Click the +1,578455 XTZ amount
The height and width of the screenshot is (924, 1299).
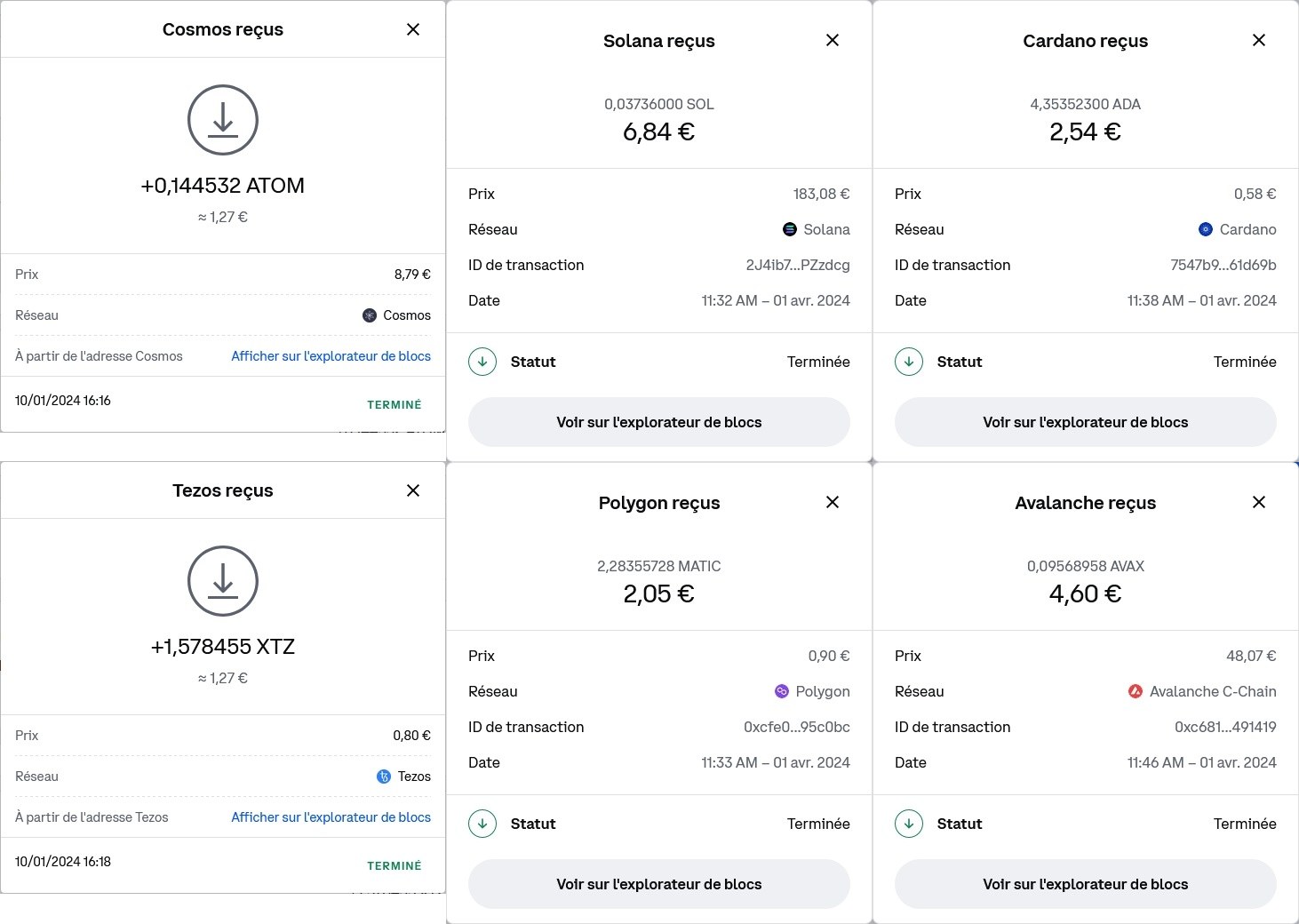point(223,647)
